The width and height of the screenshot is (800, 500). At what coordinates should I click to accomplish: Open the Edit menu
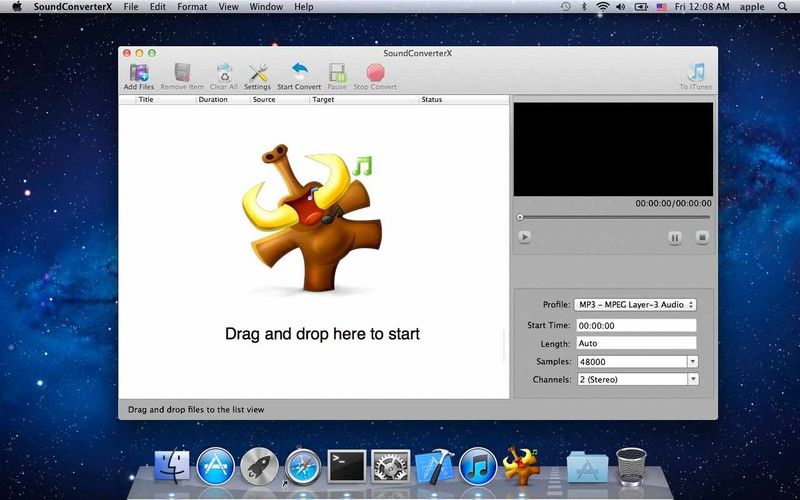coord(158,7)
